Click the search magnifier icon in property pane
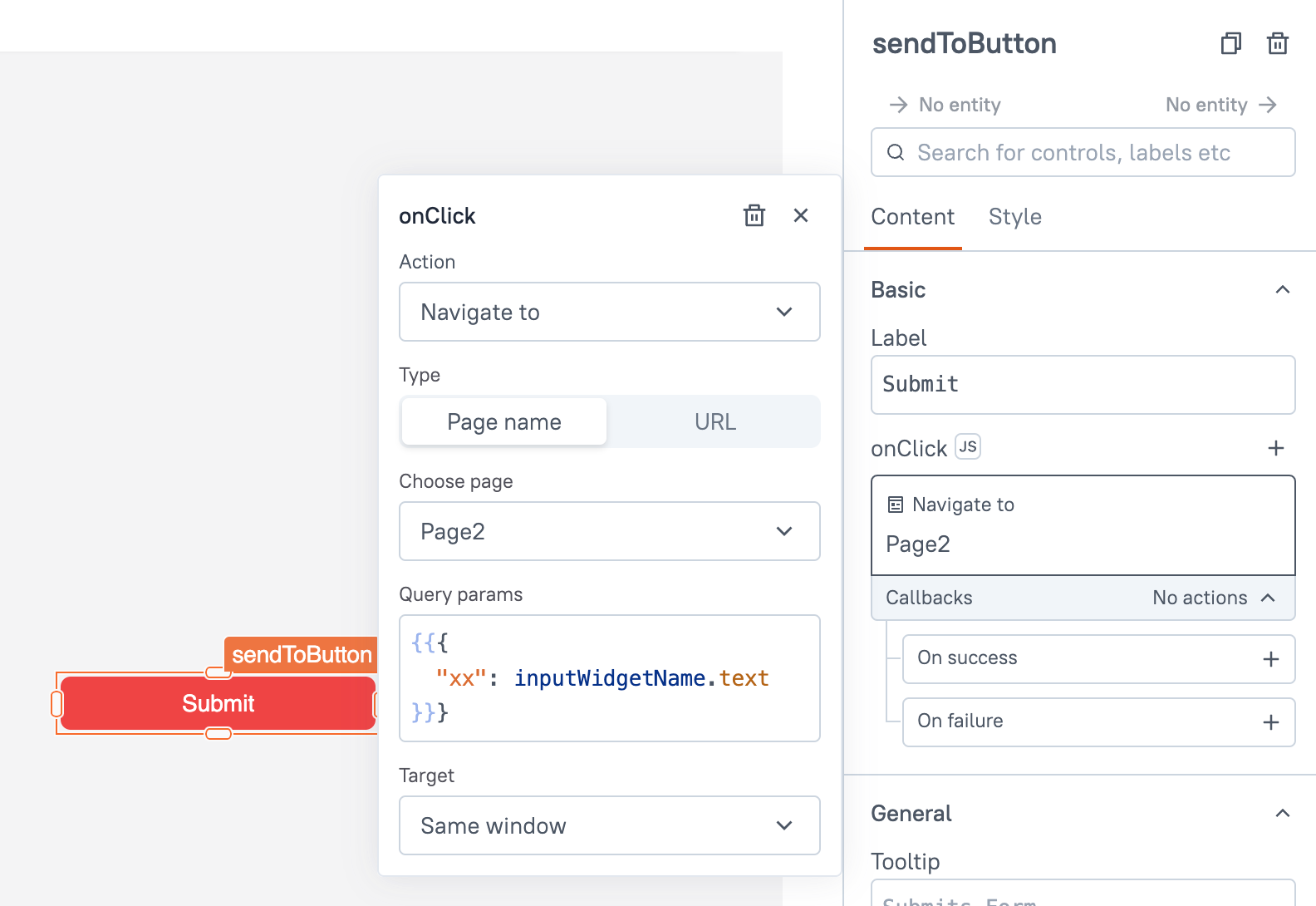The image size is (1316, 906). pyautogui.click(x=896, y=152)
